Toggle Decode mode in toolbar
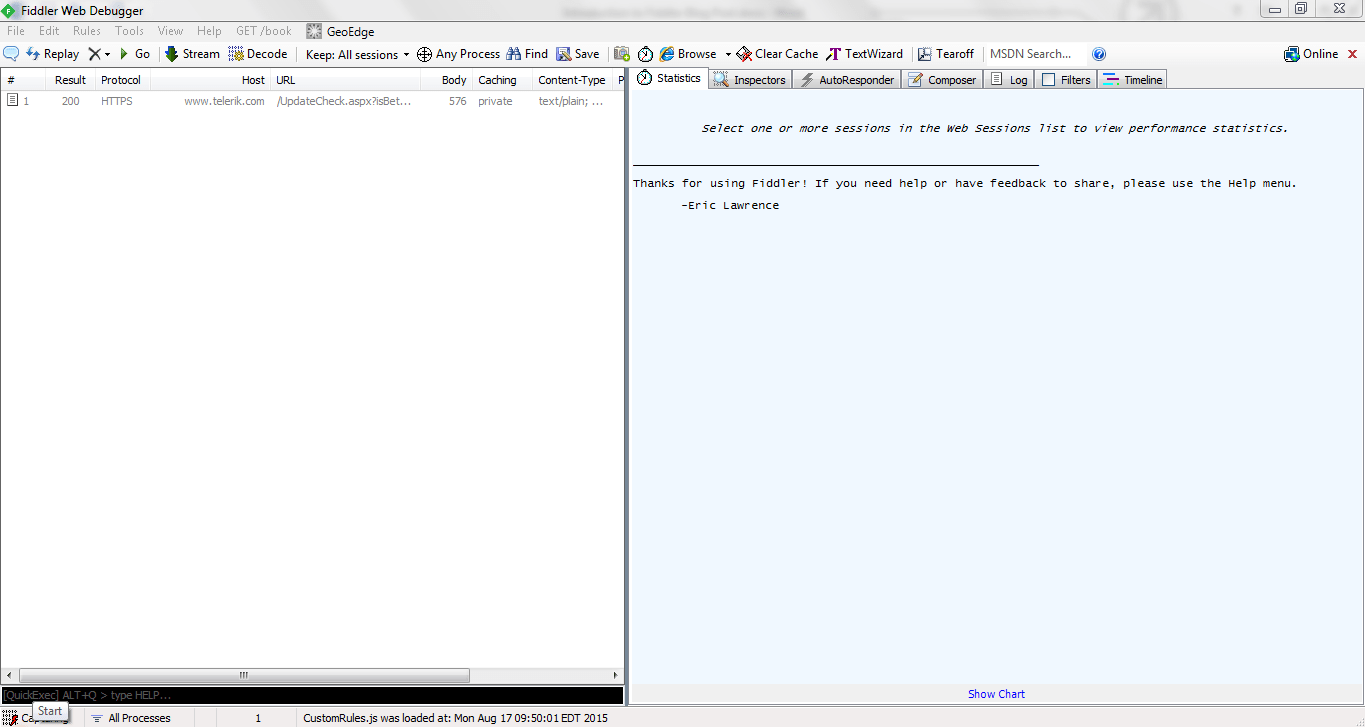 (x=258, y=54)
